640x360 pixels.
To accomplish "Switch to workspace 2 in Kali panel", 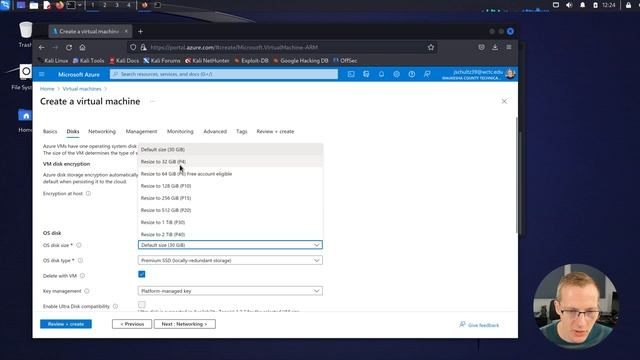I will (104, 5).
